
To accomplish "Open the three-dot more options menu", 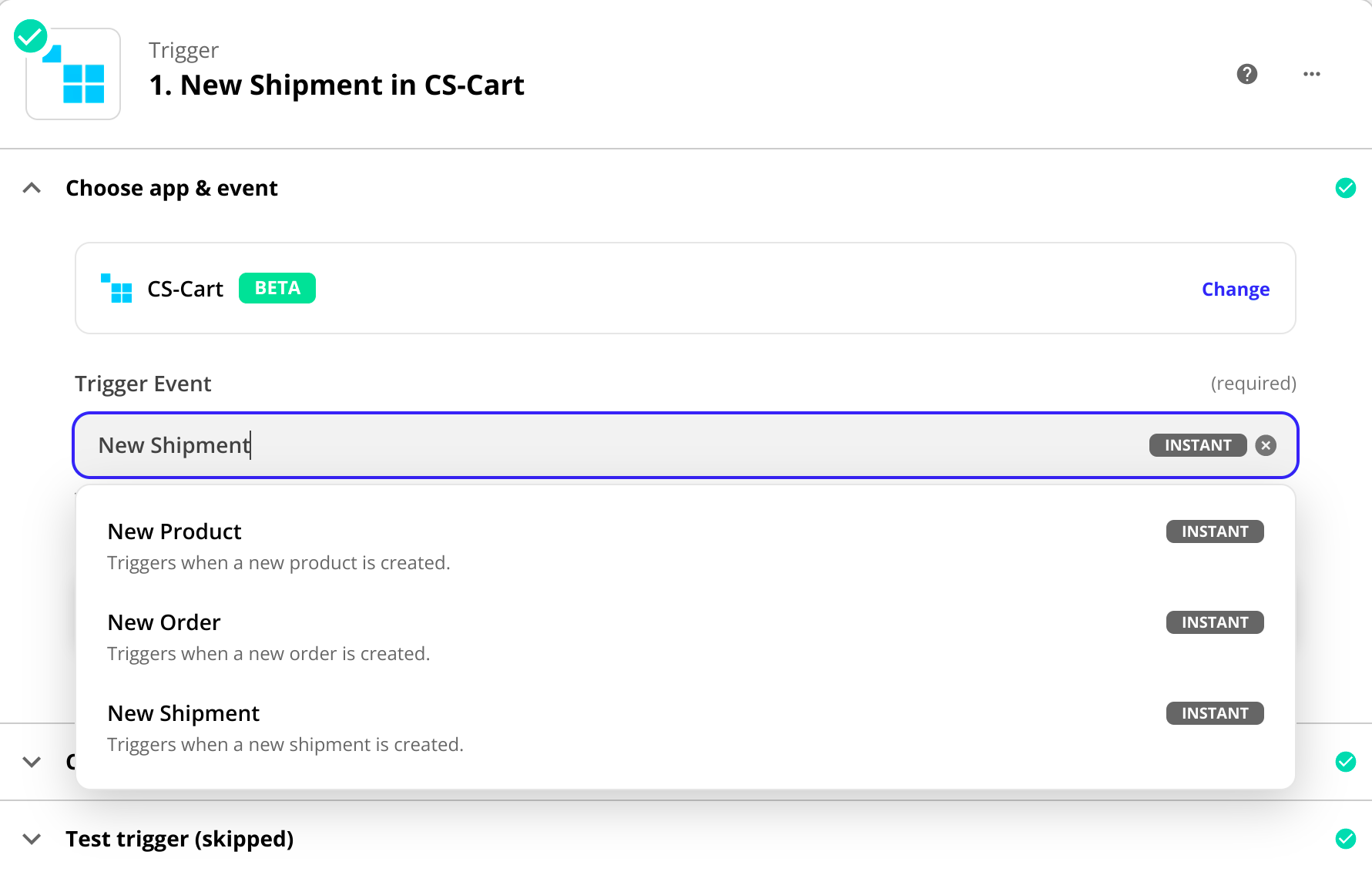I will [x=1311, y=74].
